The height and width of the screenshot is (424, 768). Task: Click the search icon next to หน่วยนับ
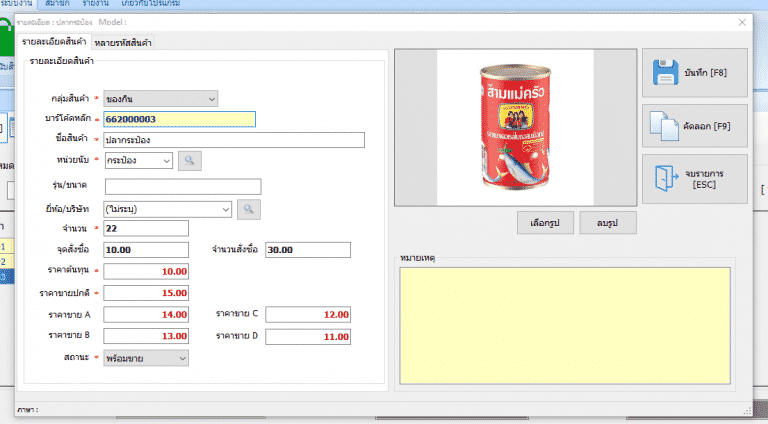pos(189,160)
